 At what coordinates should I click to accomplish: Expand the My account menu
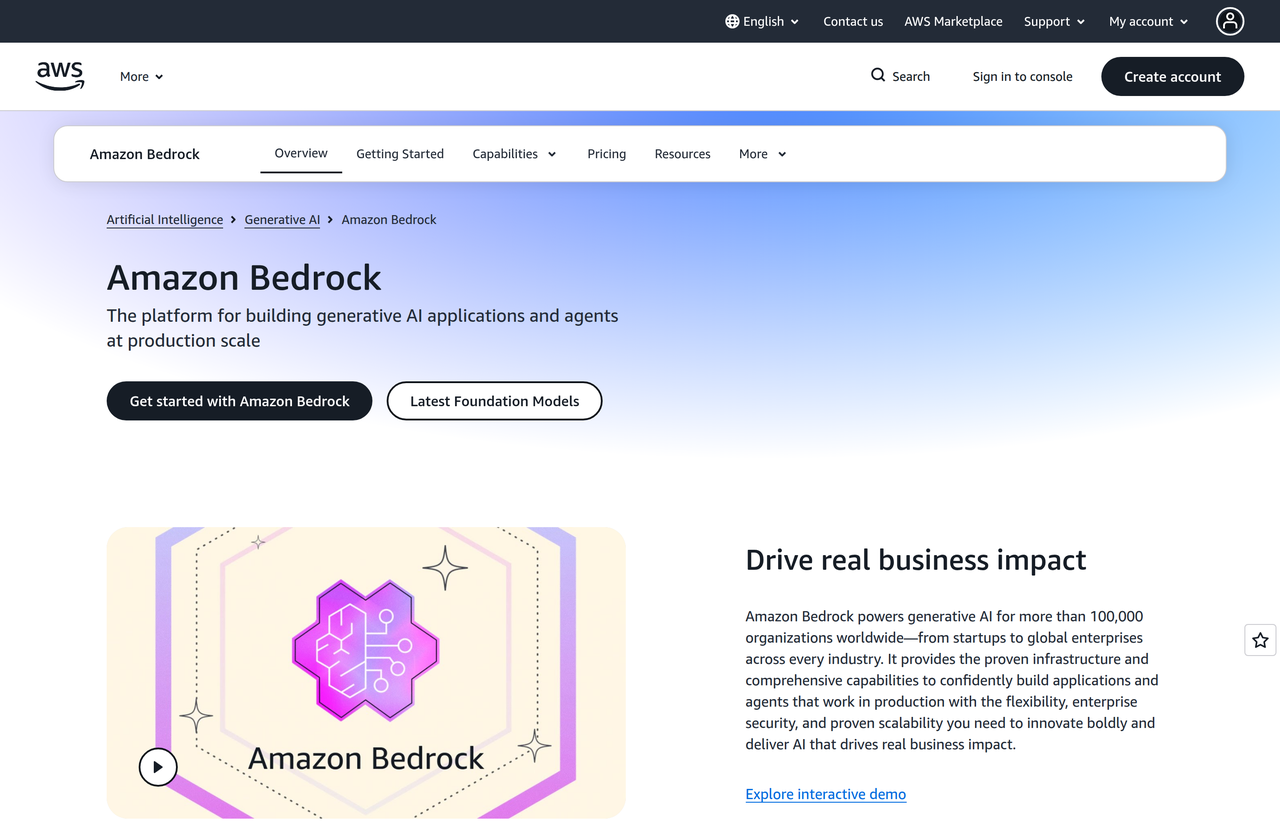(x=1148, y=21)
